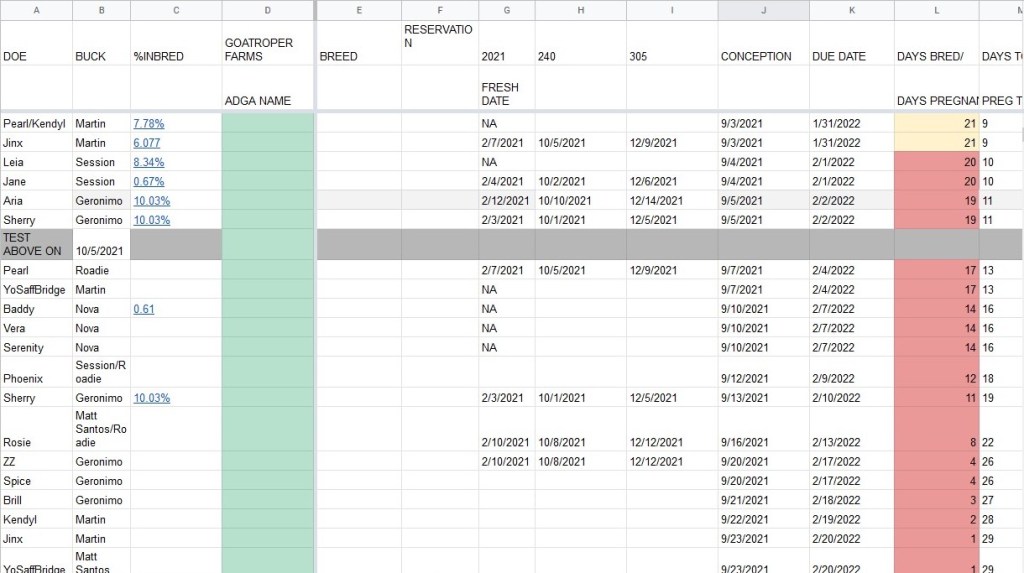Click the column L header
The image size is (1024, 573).
click(x=936, y=10)
